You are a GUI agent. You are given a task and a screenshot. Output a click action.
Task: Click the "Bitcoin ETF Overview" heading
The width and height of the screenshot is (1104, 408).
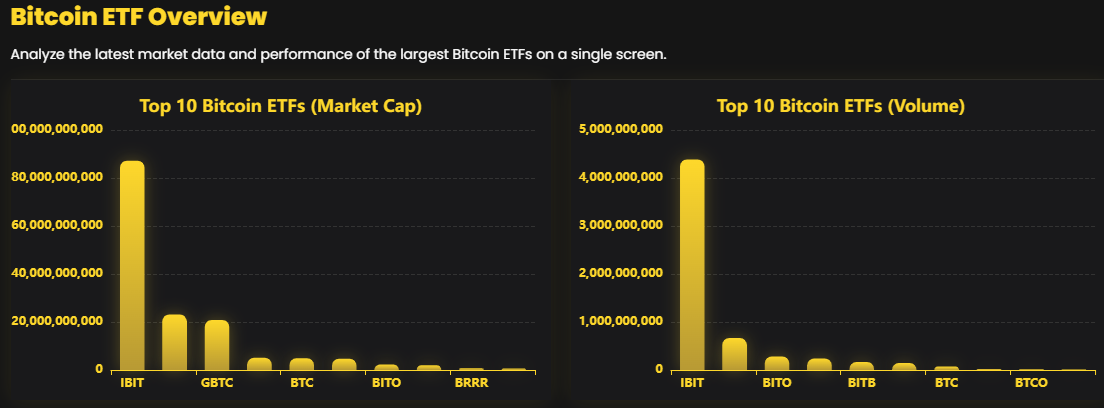coord(139,17)
